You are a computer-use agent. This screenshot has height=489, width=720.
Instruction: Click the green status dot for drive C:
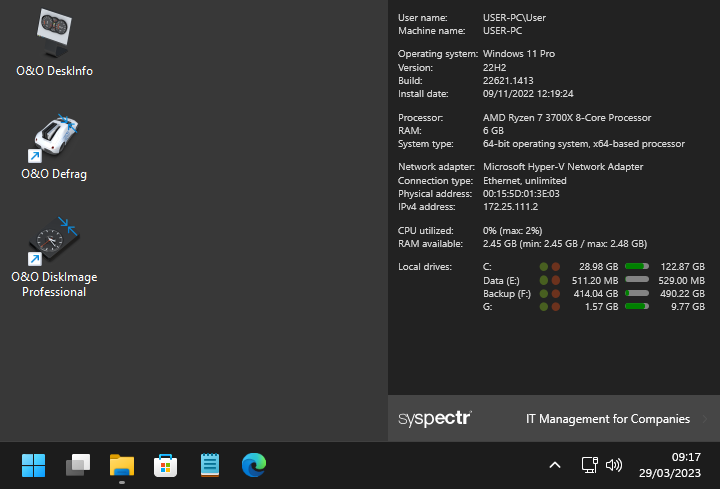pyautogui.click(x=543, y=267)
